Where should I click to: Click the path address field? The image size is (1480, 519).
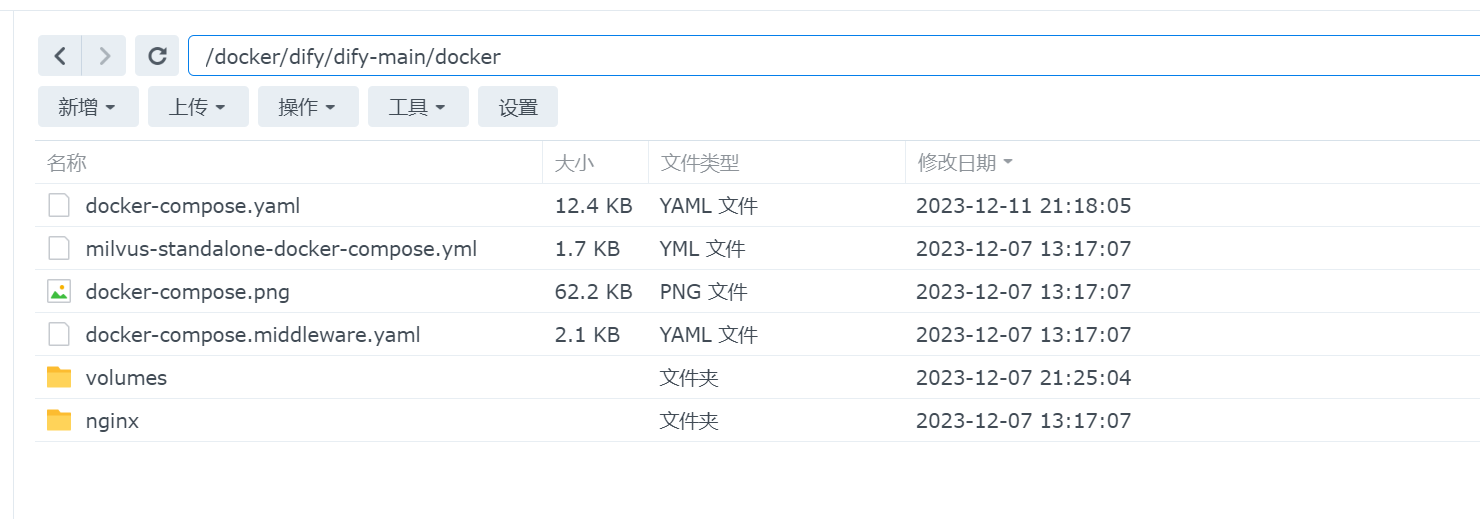coord(834,56)
